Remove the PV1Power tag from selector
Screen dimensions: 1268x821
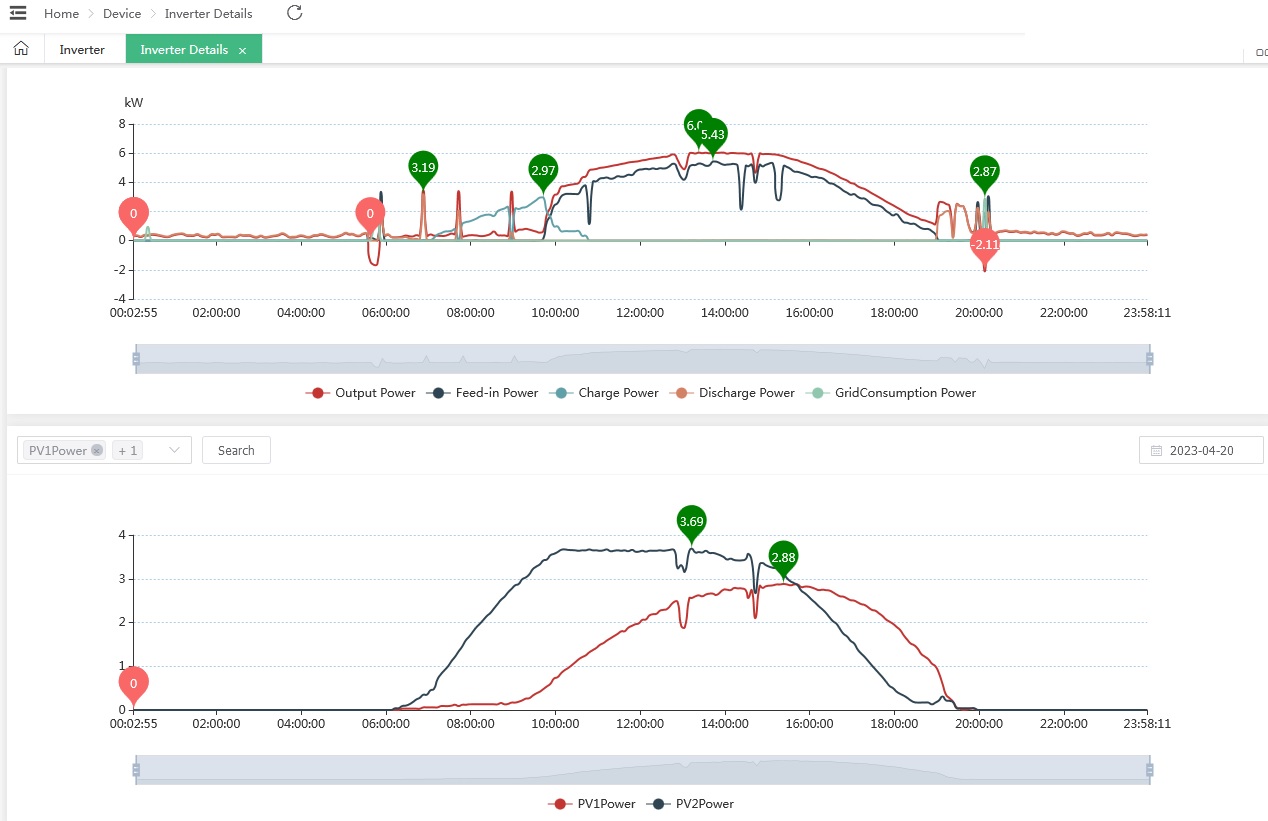click(97, 451)
